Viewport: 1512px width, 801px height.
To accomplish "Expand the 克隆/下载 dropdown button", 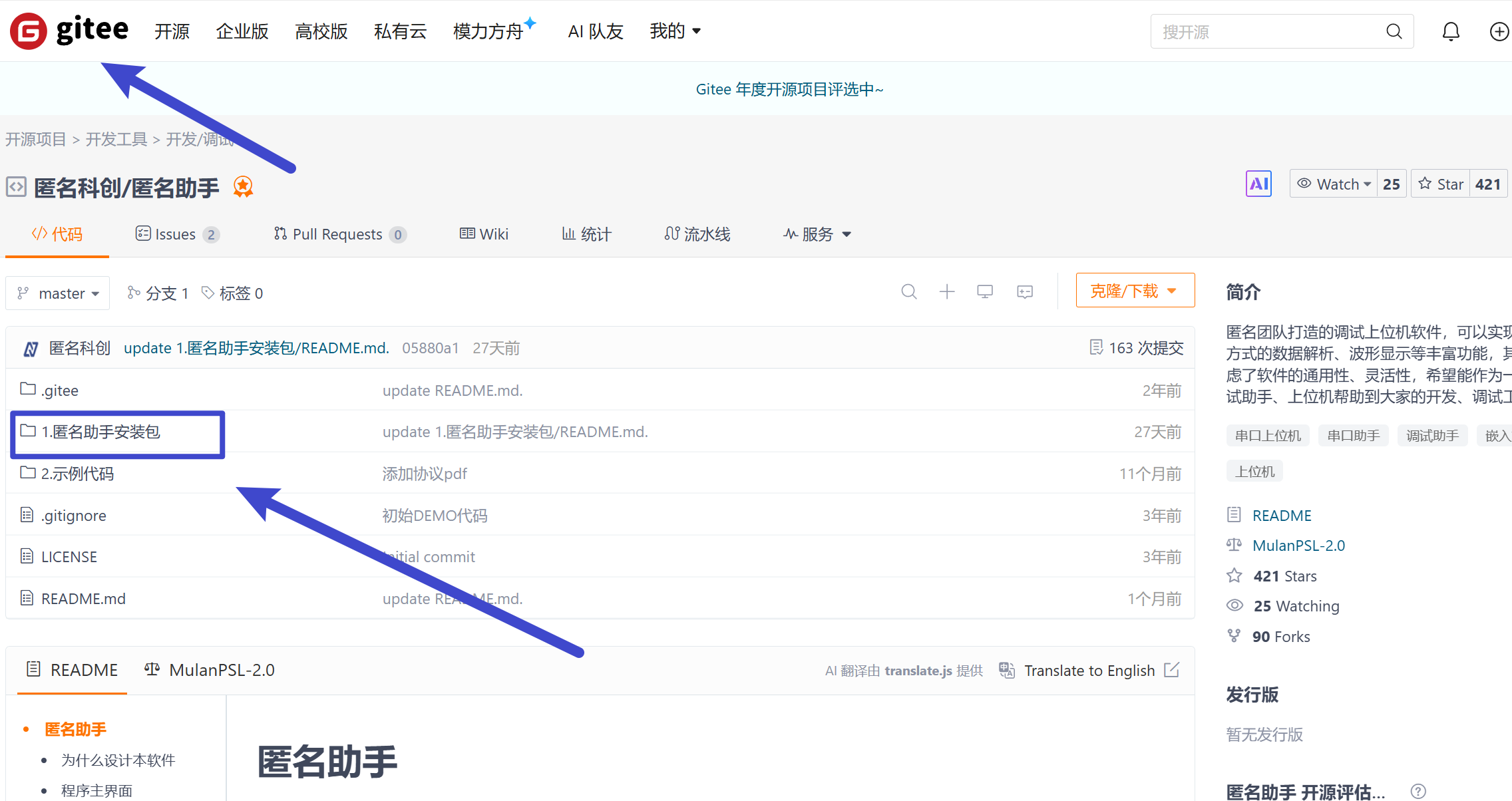I will point(1135,291).
